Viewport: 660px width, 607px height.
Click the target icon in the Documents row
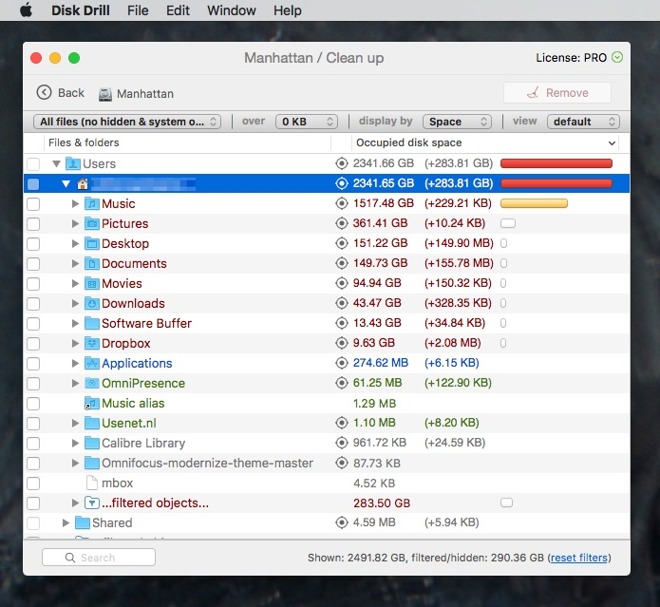(341, 263)
